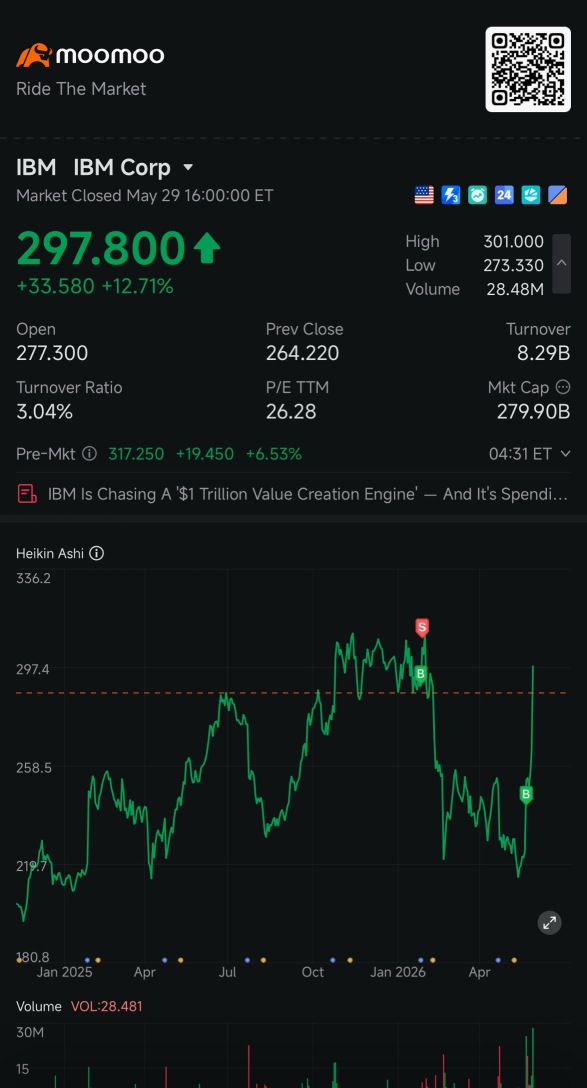Tap the green alarm clock icon
Screen dimensions: 587x1088
(x=477, y=196)
